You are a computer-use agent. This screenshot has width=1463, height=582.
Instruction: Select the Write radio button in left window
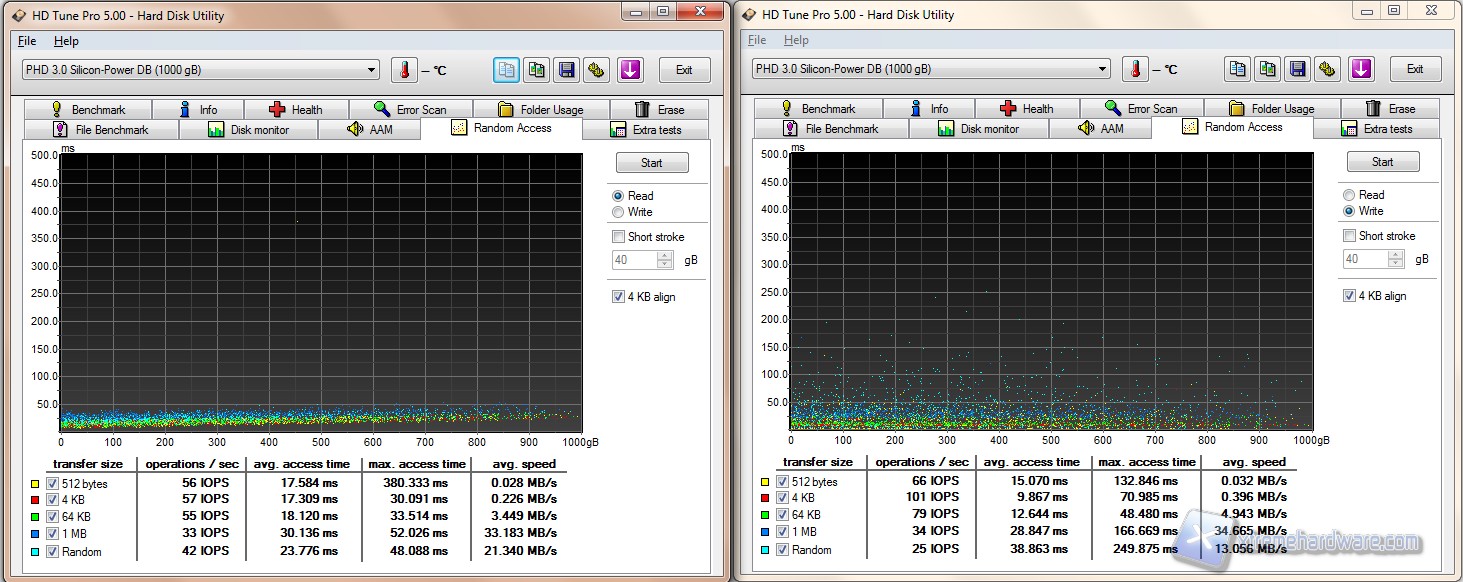tap(618, 212)
